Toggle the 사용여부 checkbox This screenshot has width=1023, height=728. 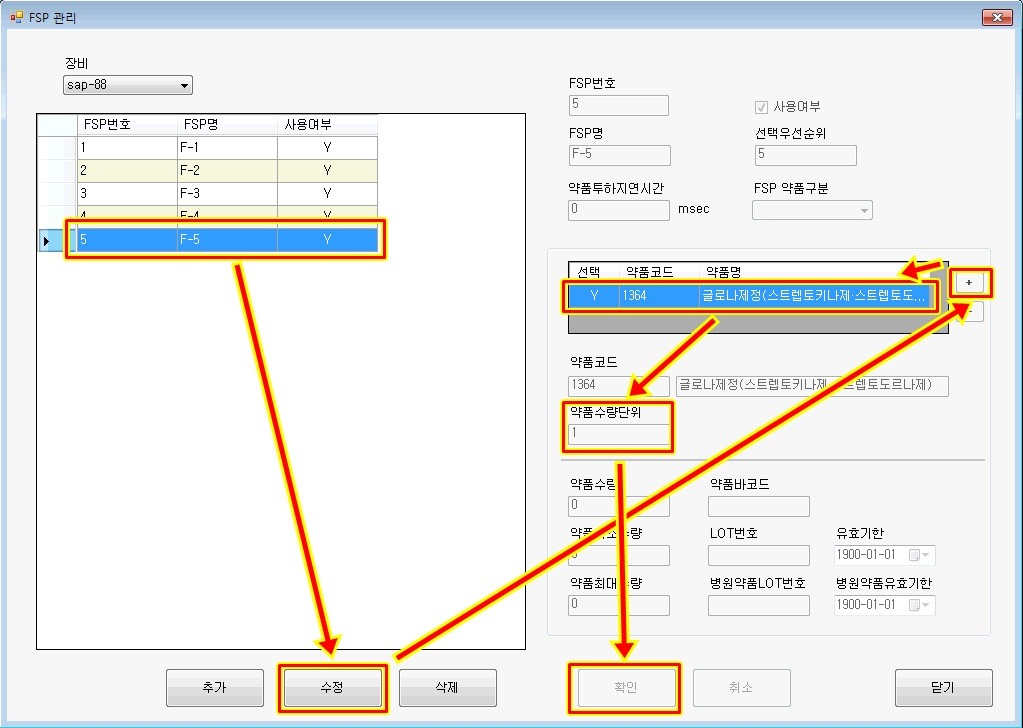762,107
